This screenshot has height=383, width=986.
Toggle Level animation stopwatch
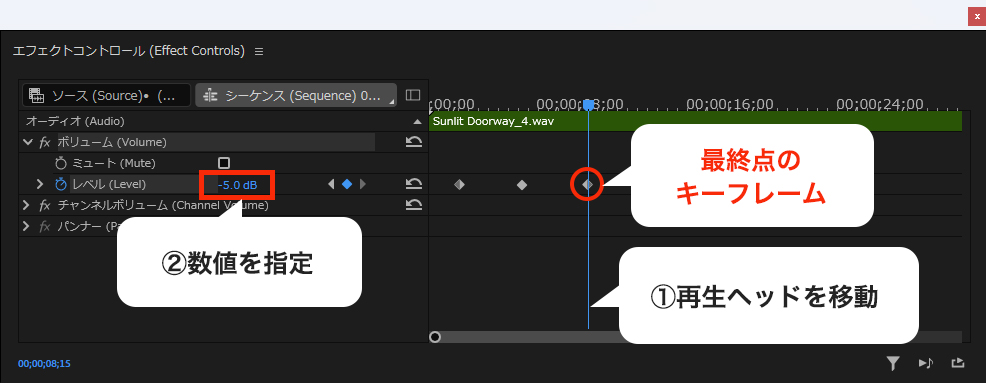(61, 184)
